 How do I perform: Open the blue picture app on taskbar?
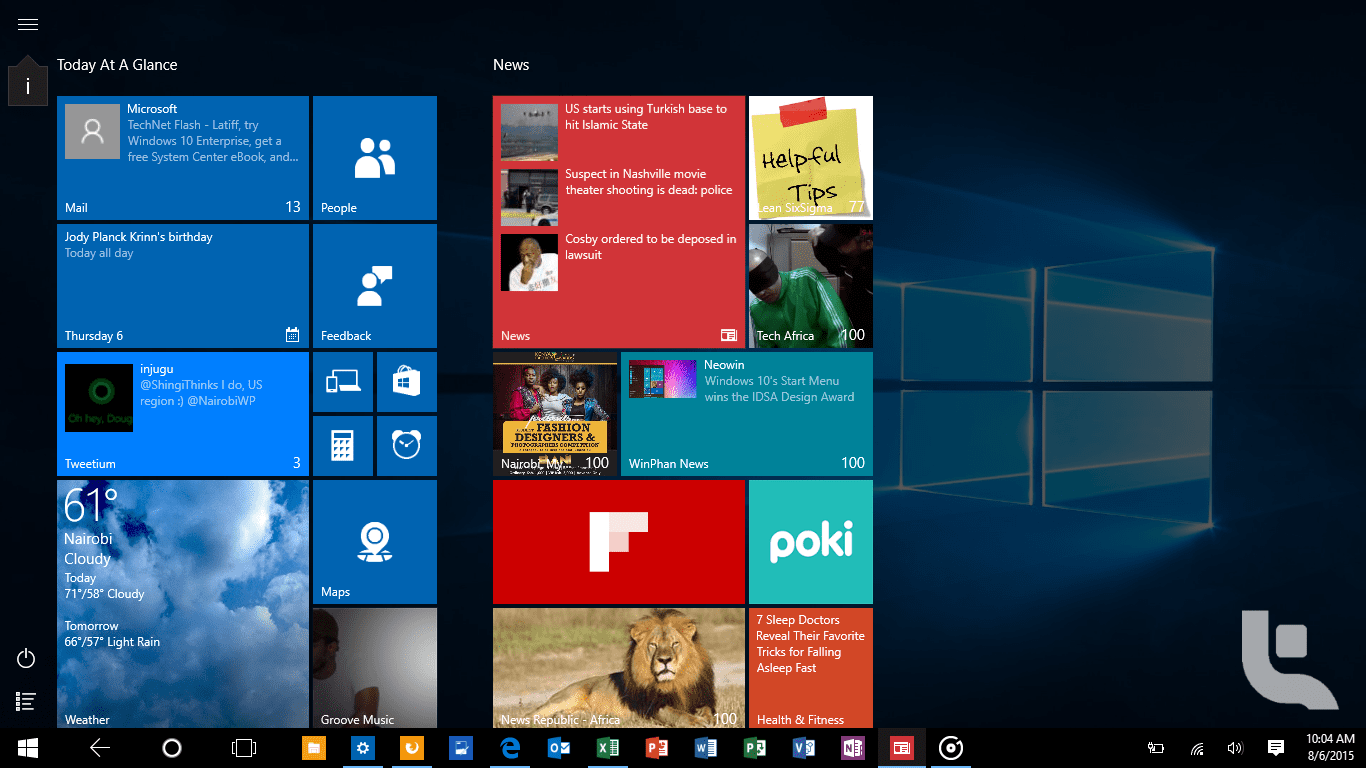[461, 748]
